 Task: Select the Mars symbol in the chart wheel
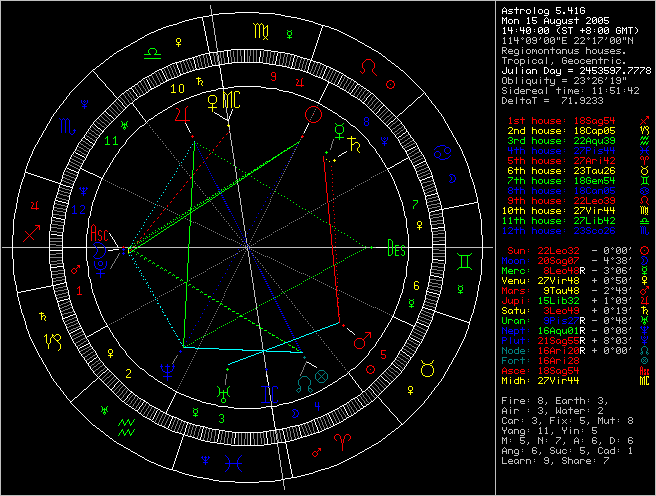(365, 342)
